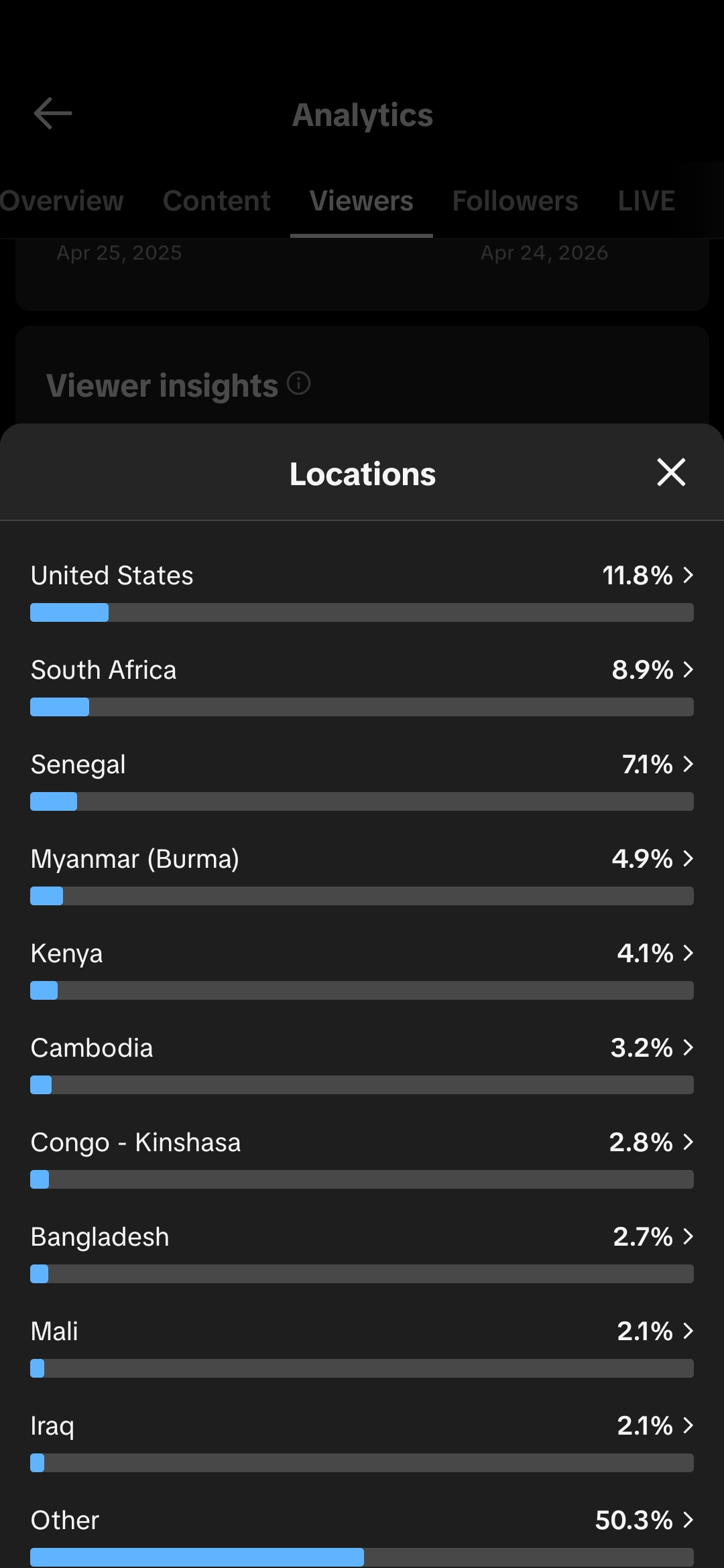The image size is (724, 1568).
Task: Select the LIVE tab
Action: (646, 201)
